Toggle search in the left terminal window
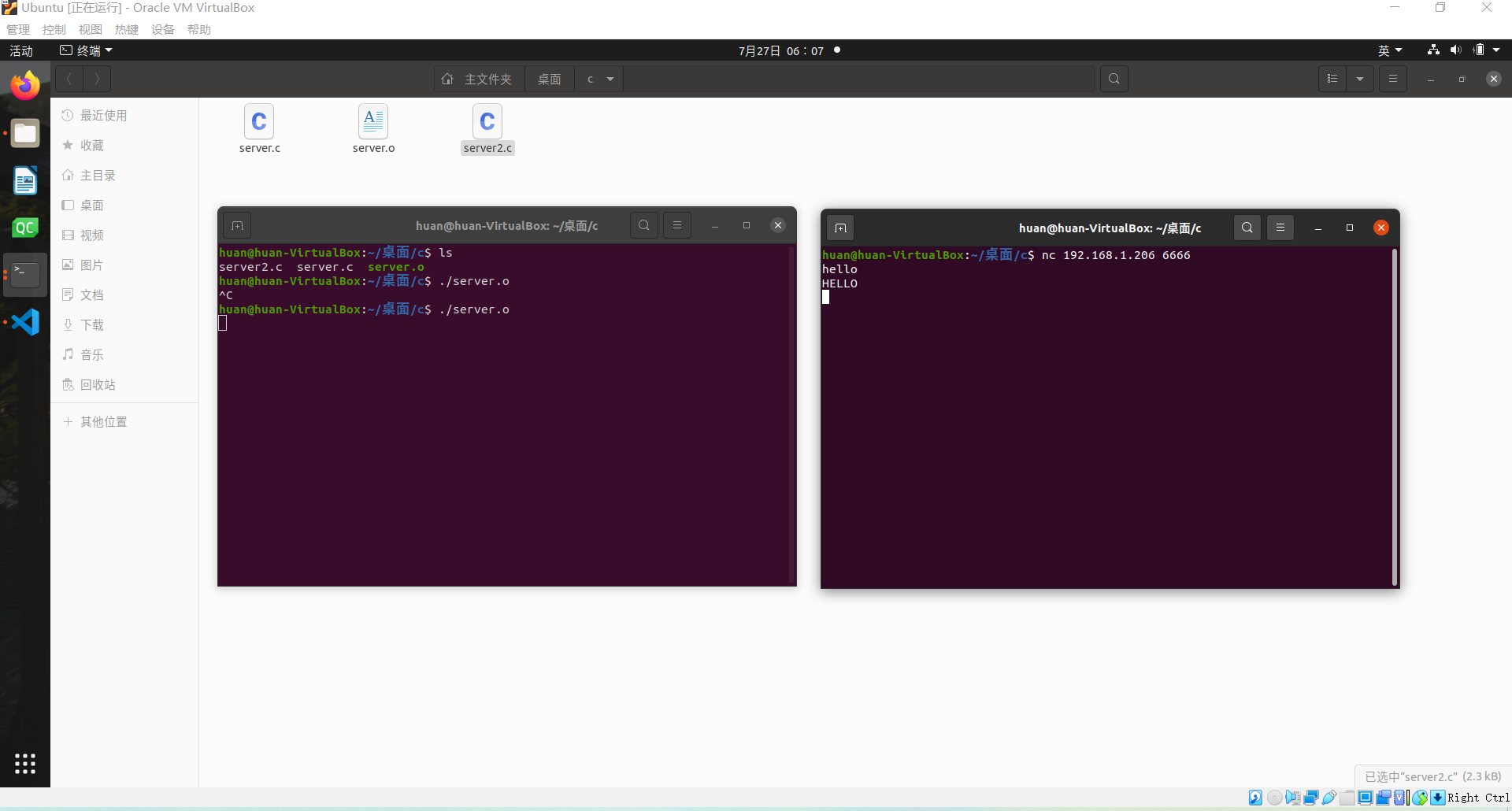Screen dimensions: 1512x811 pos(643,225)
